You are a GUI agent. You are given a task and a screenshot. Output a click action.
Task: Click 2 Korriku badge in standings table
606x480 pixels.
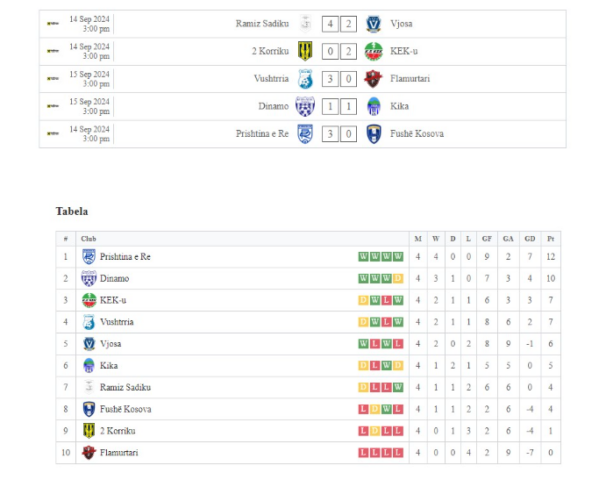pyautogui.click(x=88, y=431)
